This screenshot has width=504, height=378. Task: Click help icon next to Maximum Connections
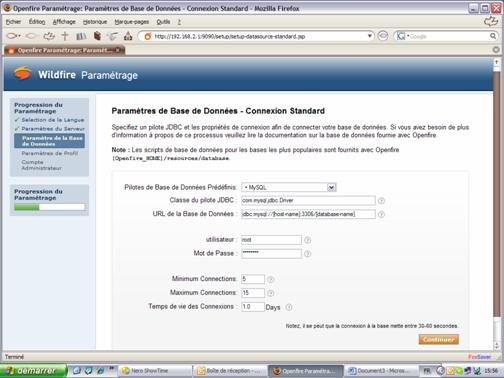coord(271,293)
